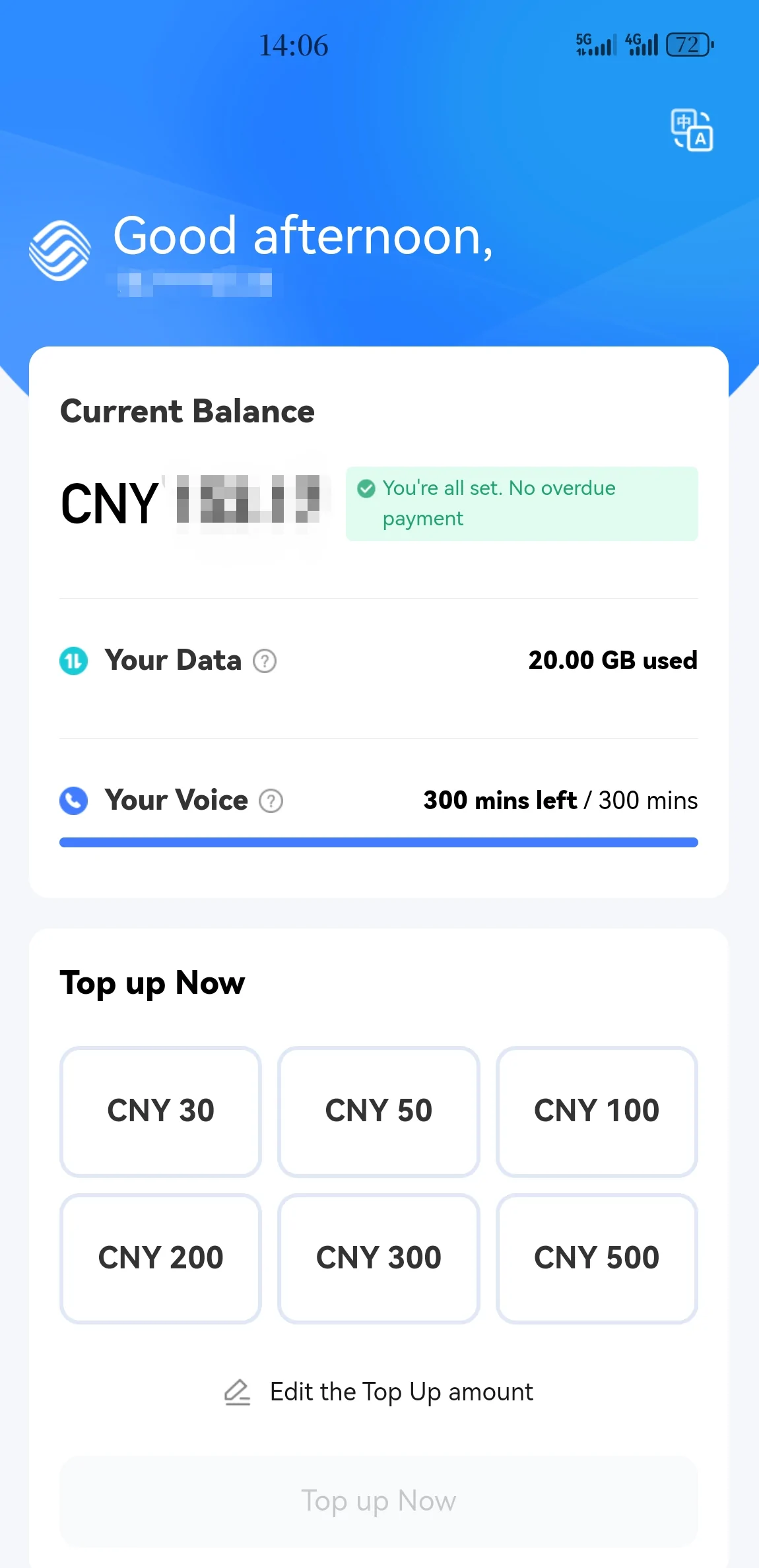Select the CNY 100 top-up amount

(597, 1111)
